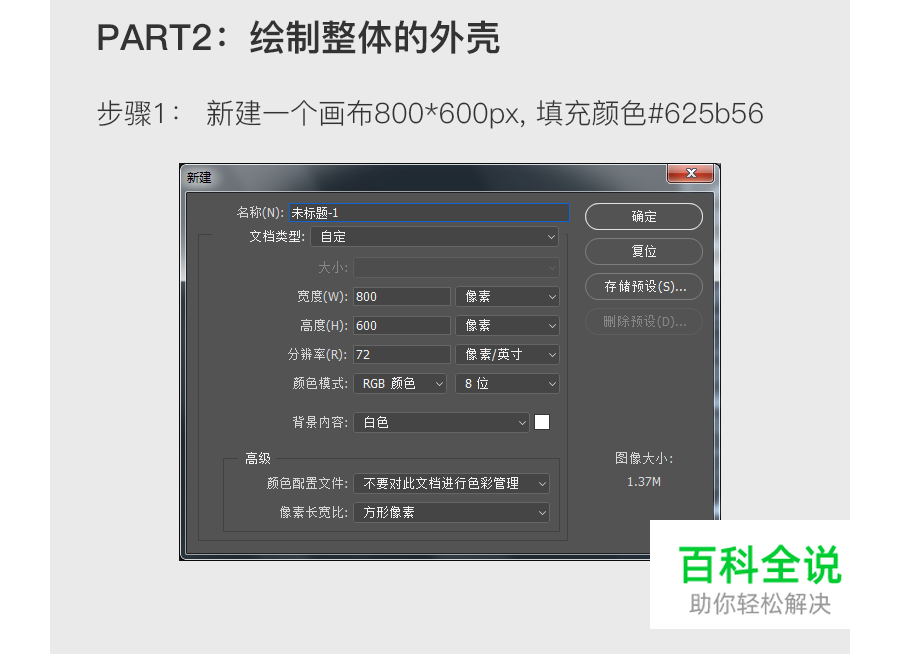
Task: Open the 宽度 units dropdown showing 像素
Action: (x=507, y=296)
